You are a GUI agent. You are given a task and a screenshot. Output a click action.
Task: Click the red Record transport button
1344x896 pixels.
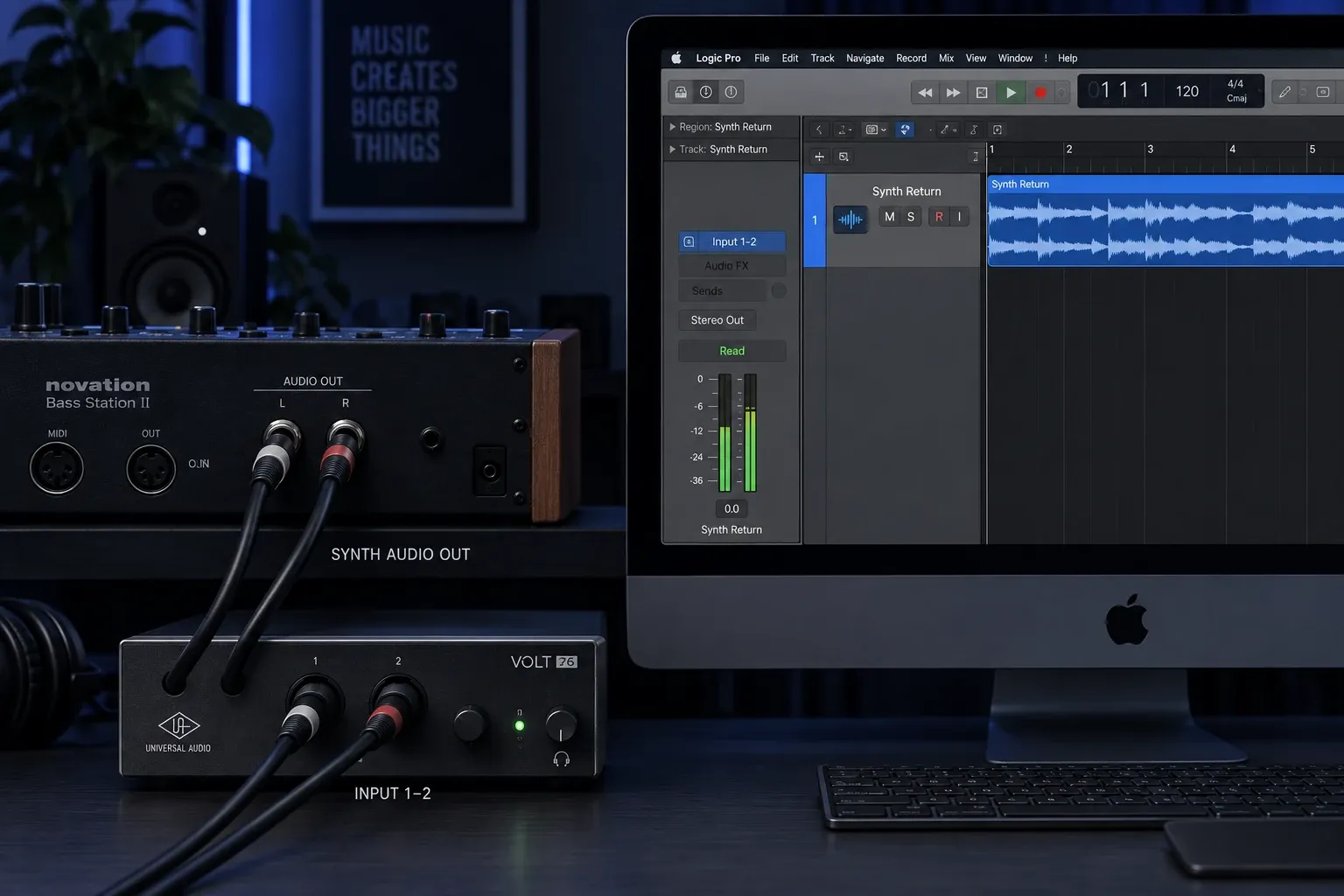tap(1040, 92)
